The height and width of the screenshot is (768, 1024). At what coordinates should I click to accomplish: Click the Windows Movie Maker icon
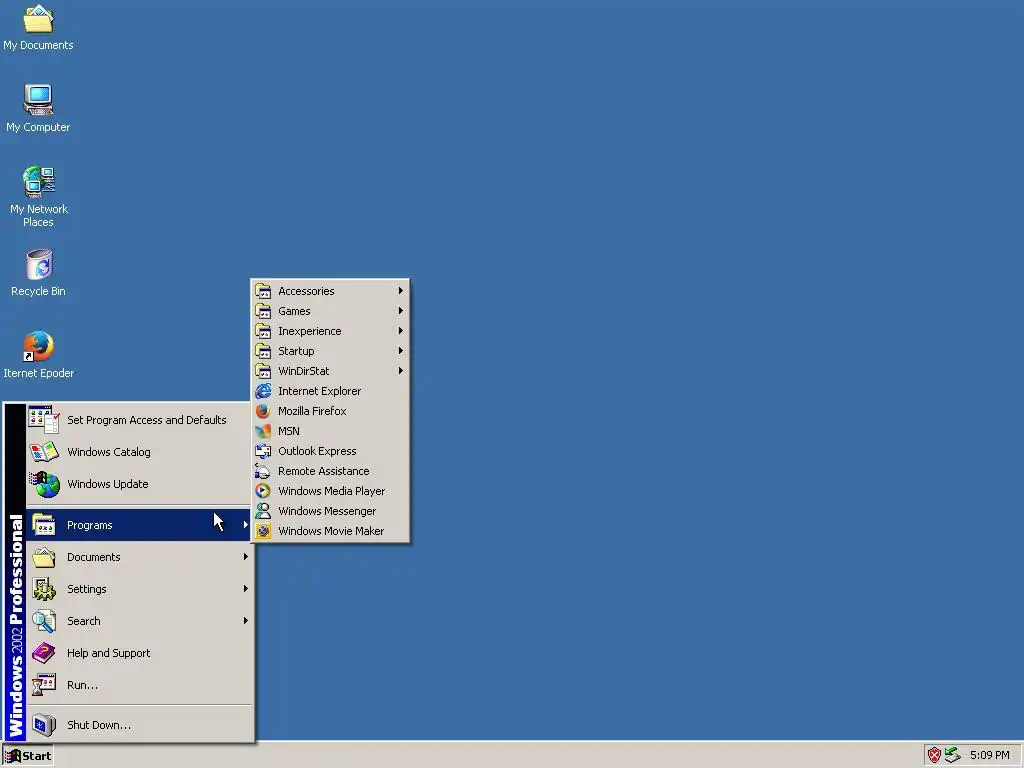(x=263, y=531)
